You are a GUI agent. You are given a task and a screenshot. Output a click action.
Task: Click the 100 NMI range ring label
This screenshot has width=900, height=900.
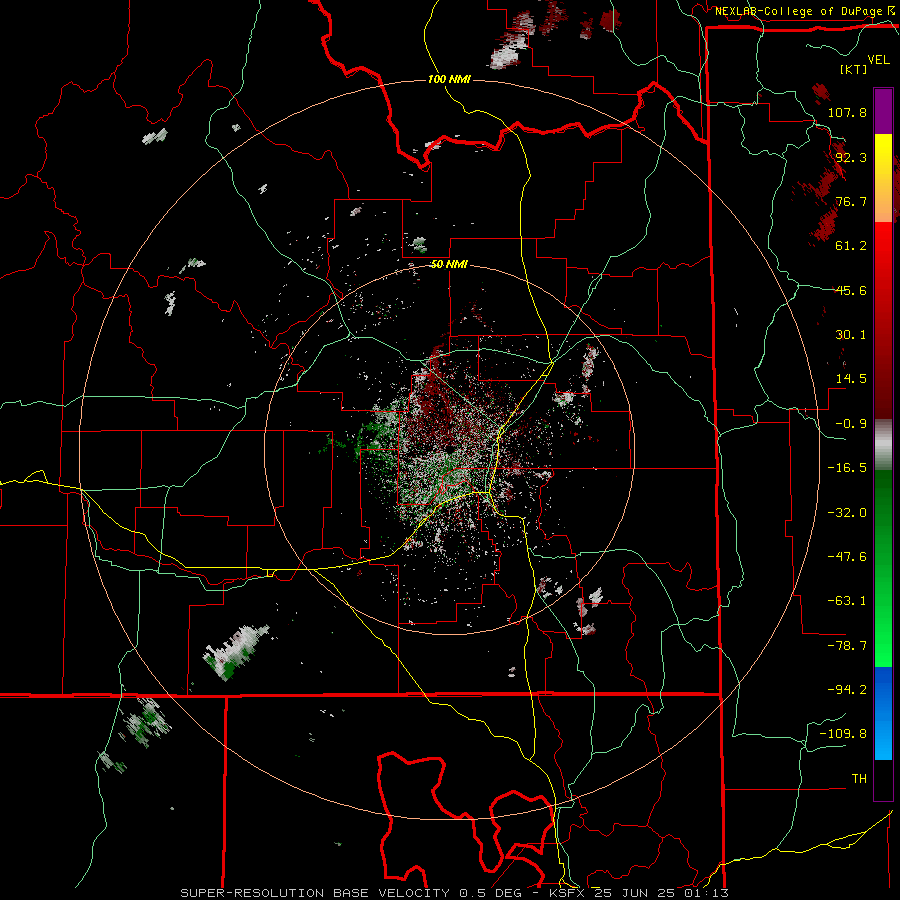click(x=449, y=79)
